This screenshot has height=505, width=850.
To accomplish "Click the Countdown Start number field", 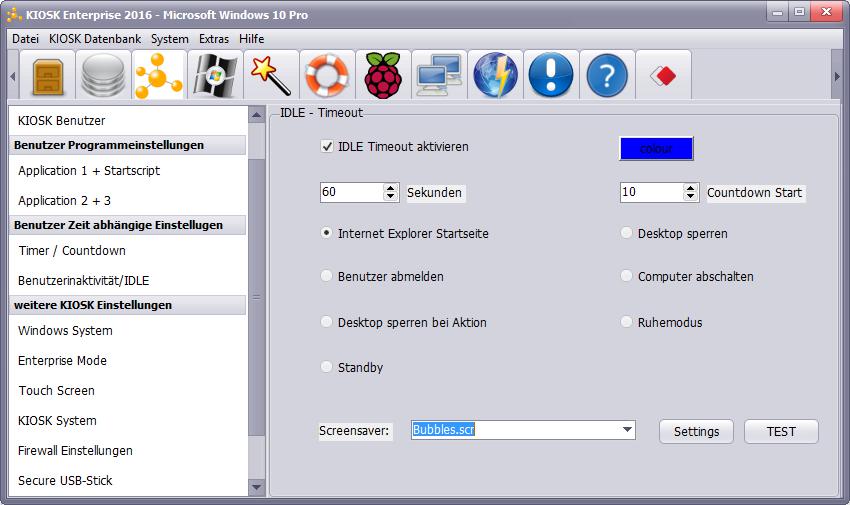I will click(652, 192).
